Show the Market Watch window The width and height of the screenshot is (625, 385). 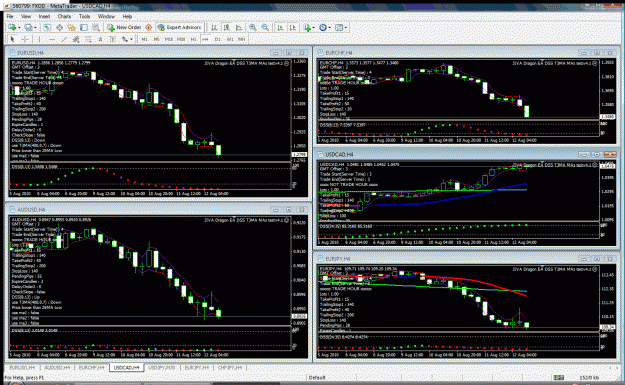pyautogui.click(x=47, y=28)
